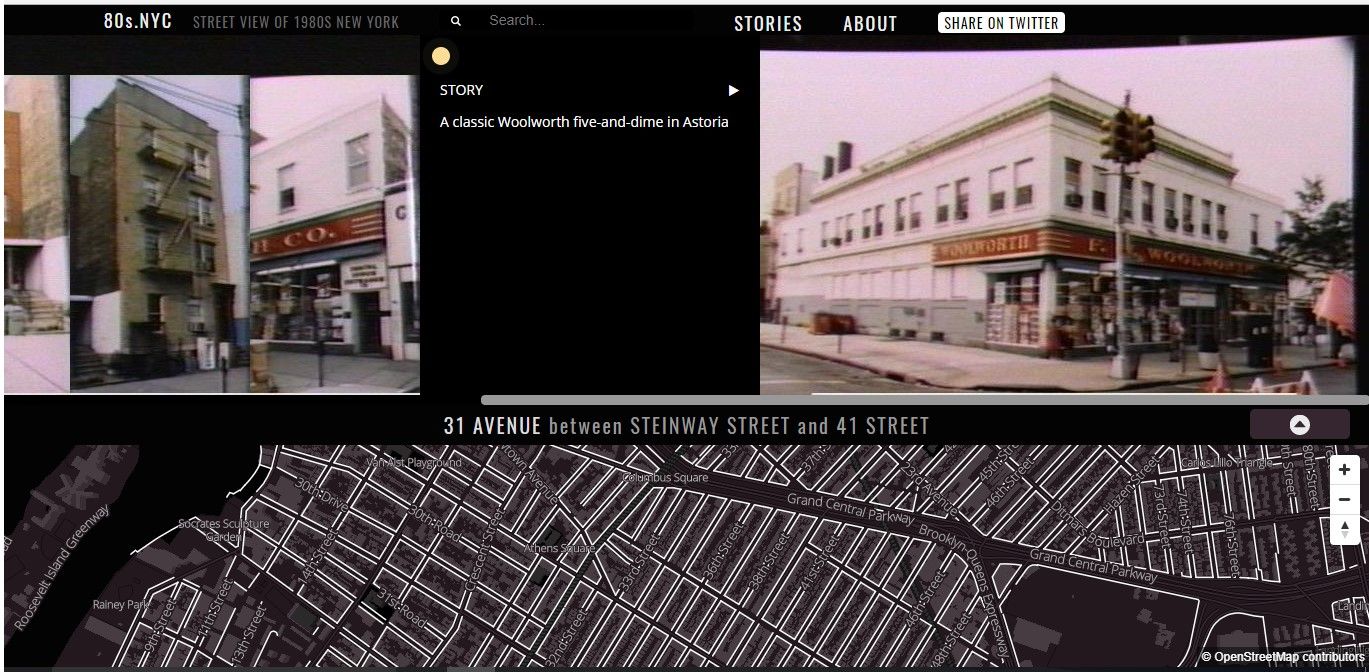Open the white storefront street photo
Screen dimensions: 1369x672
pyautogui.click(x=334, y=233)
